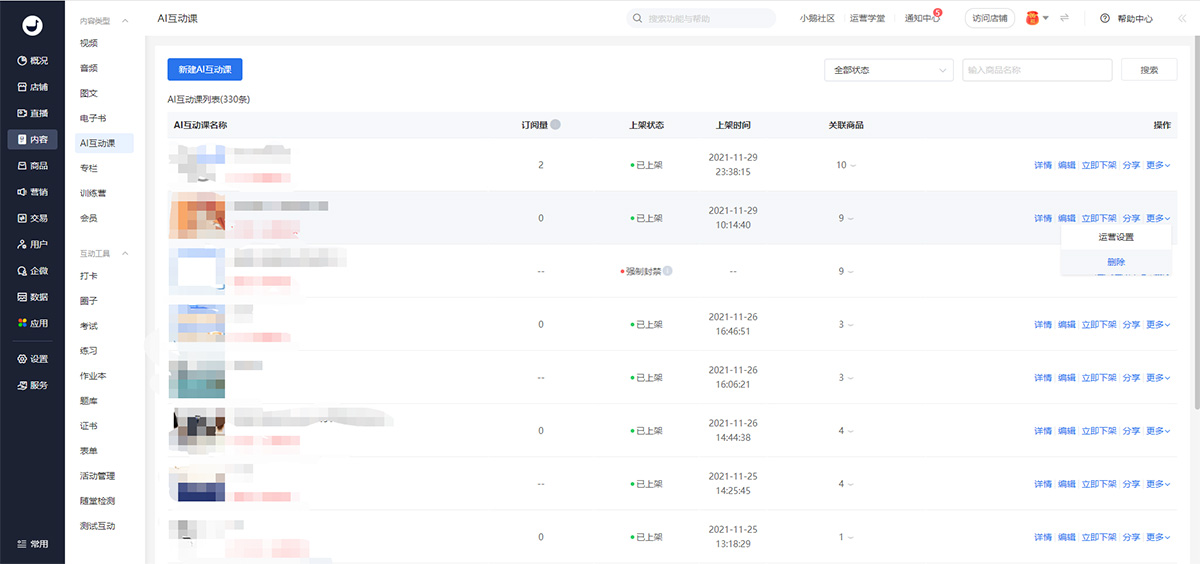Expand the 全部状态 status dropdown
1200x564 pixels.
pyautogui.click(x=887, y=70)
